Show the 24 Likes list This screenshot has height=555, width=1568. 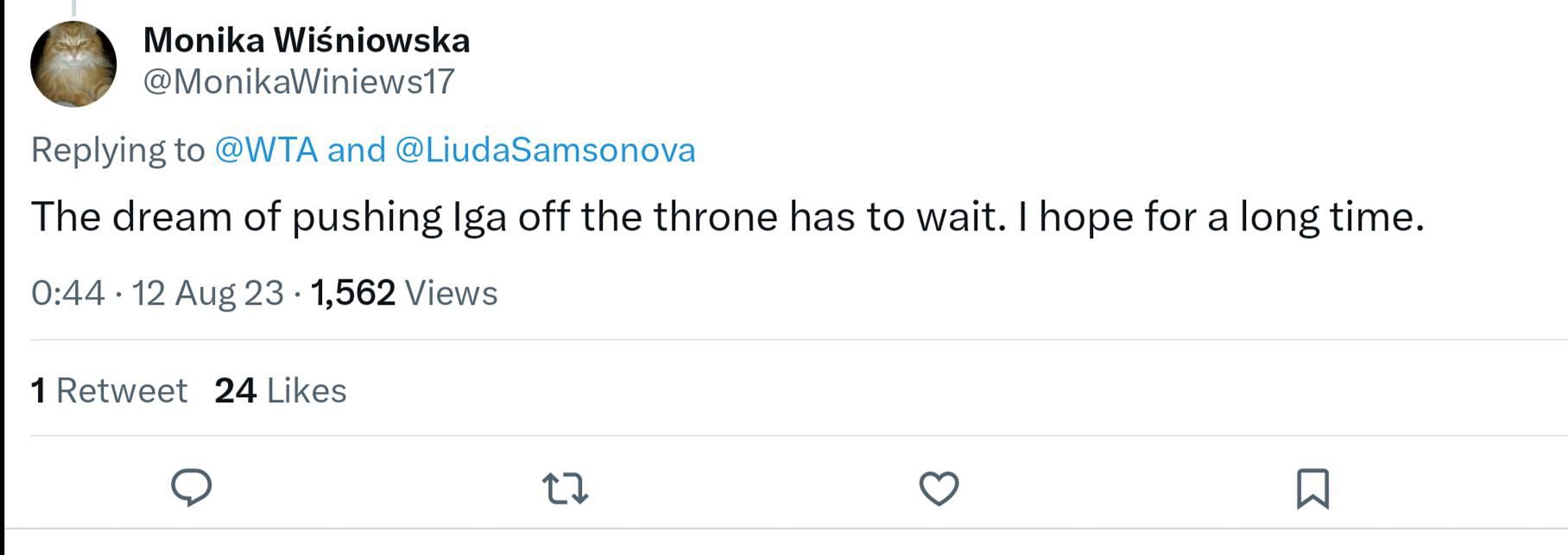(281, 391)
